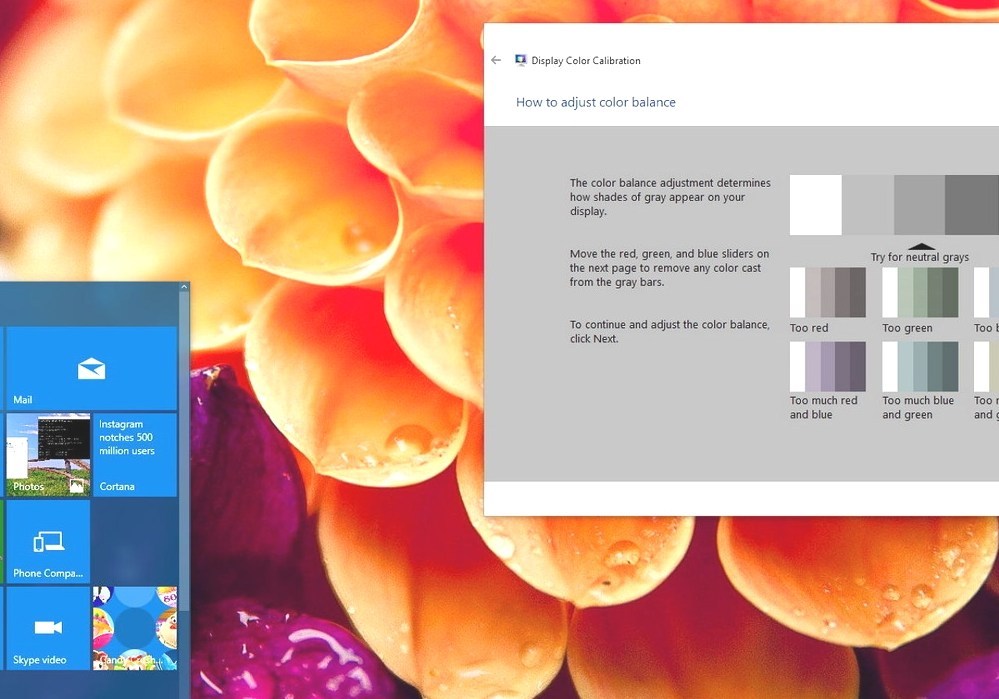The height and width of the screenshot is (699, 999).
Task: Select the 'Too green' example swatch
Action: (919, 291)
